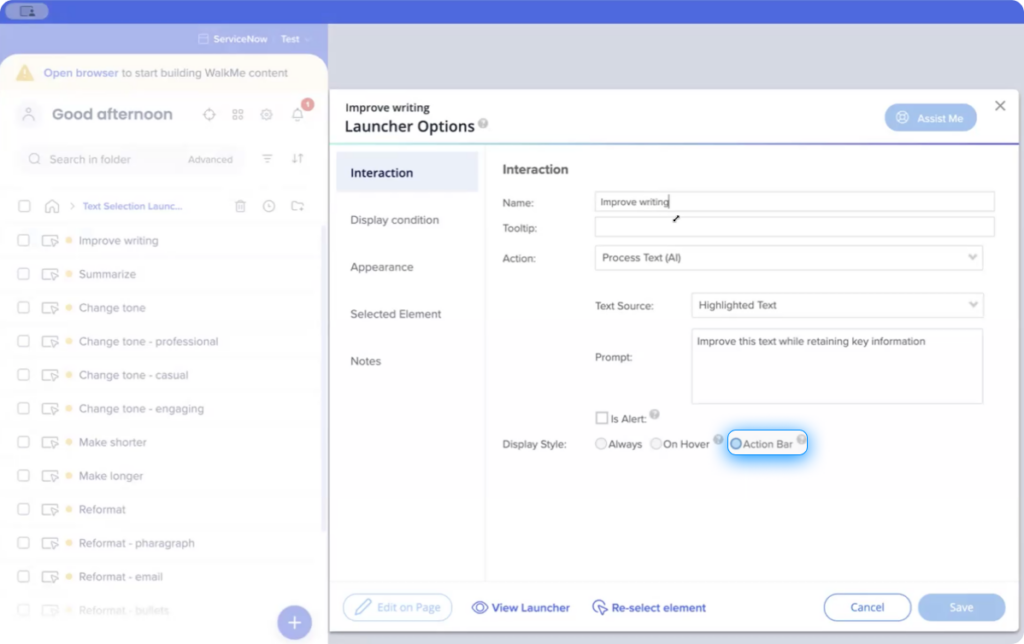Viewport: 1024px width, 644px height.
Task: Select the crosshair targeting icon
Action: point(209,115)
